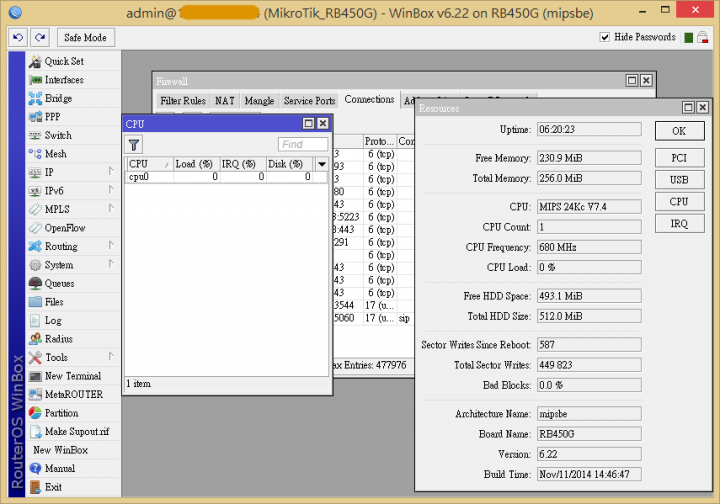
Task: Open the Log sidebar icon
Action: pos(35,320)
